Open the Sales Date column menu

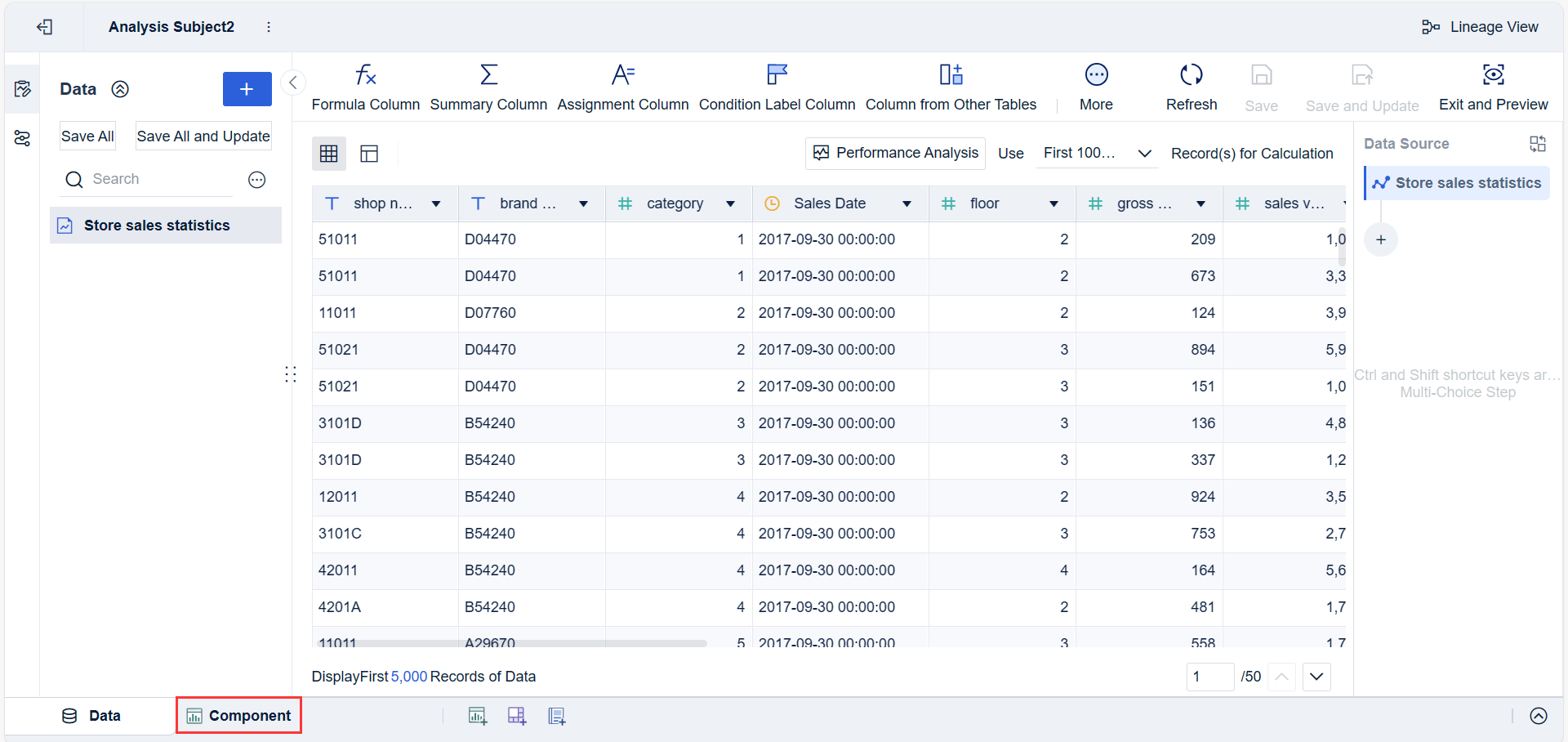click(x=906, y=204)
